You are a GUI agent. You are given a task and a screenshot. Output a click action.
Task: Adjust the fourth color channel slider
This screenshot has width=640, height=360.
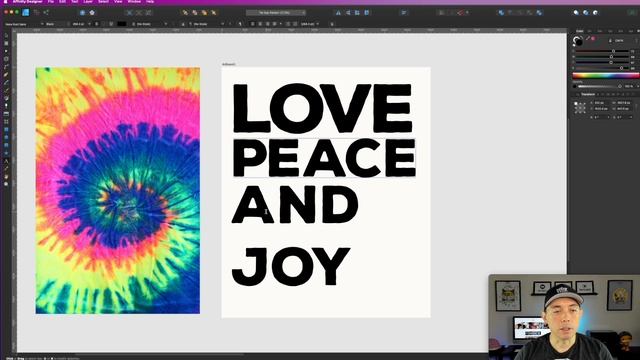pyautogui.click(x=602, y=68)
